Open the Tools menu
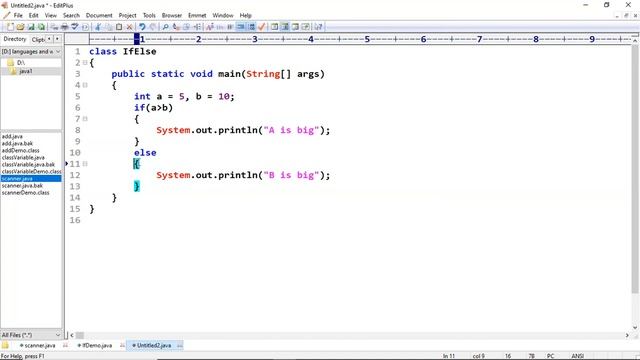 (x=149, y=16)
